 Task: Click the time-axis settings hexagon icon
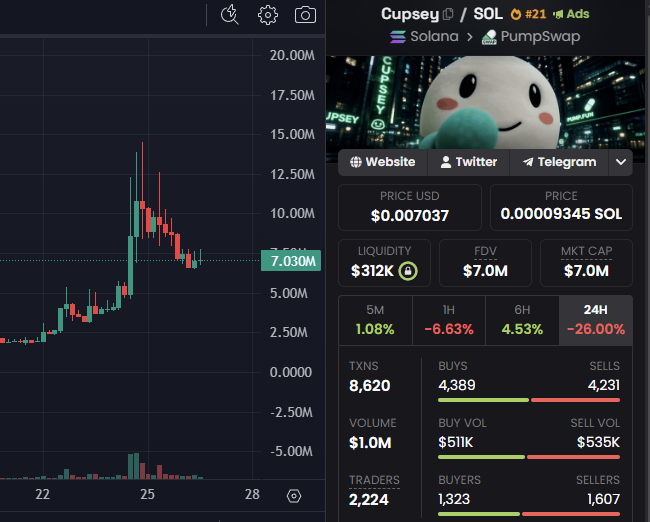tap(294, 496)
